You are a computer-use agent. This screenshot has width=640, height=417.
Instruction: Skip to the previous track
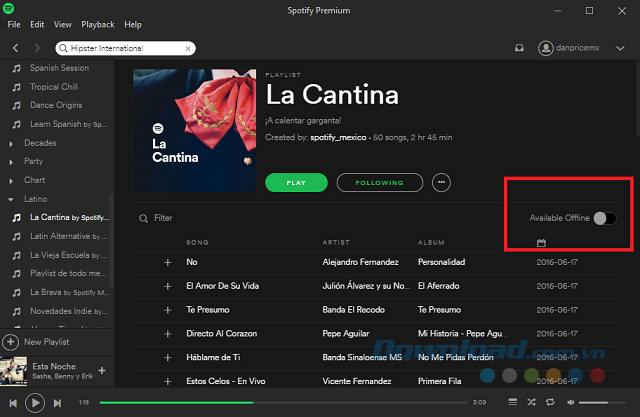pos(13,403)
